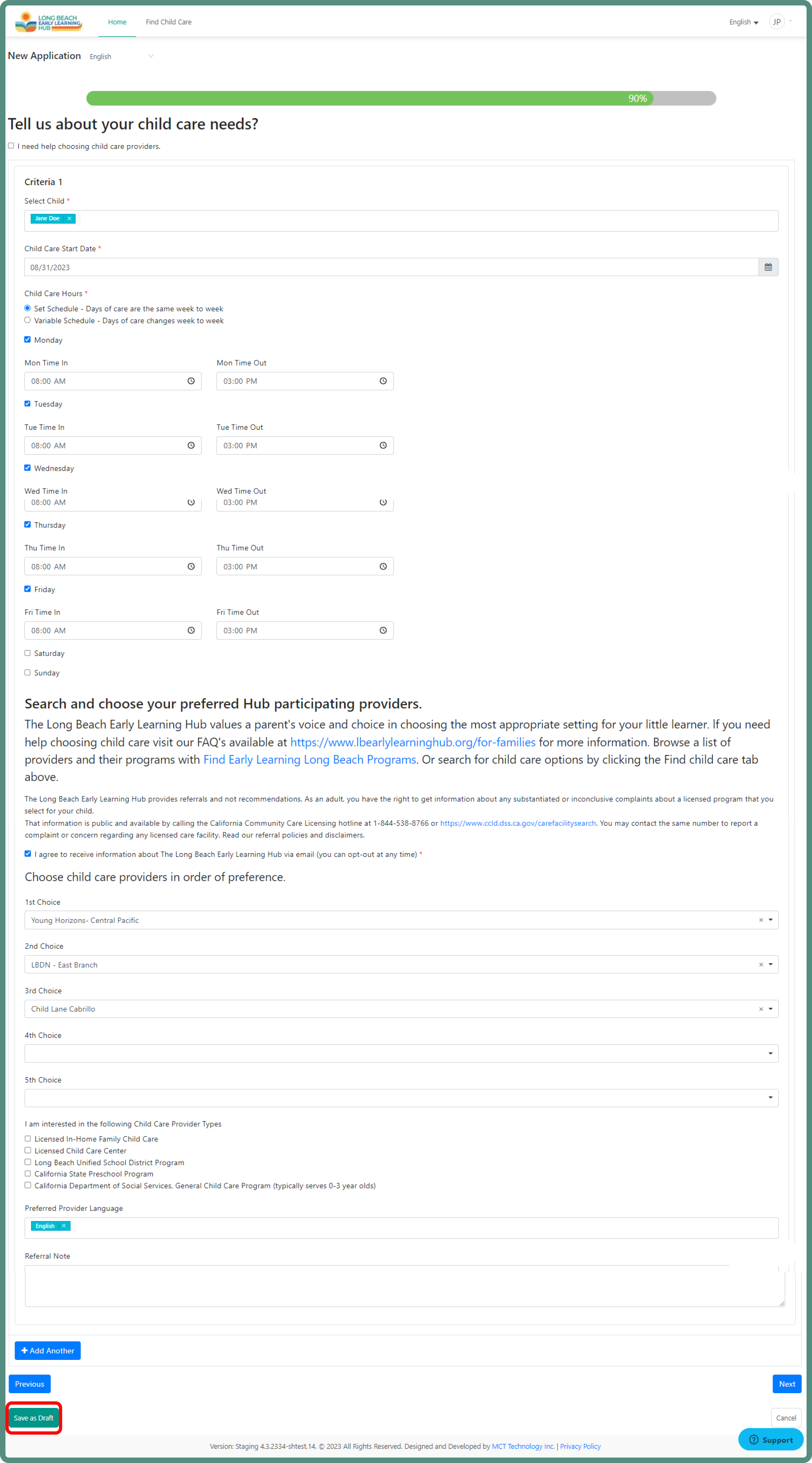The width and height of the screenshot is (812, 1463).
Task: Toggle agreement to receive email information
Action: coord(28,854)
